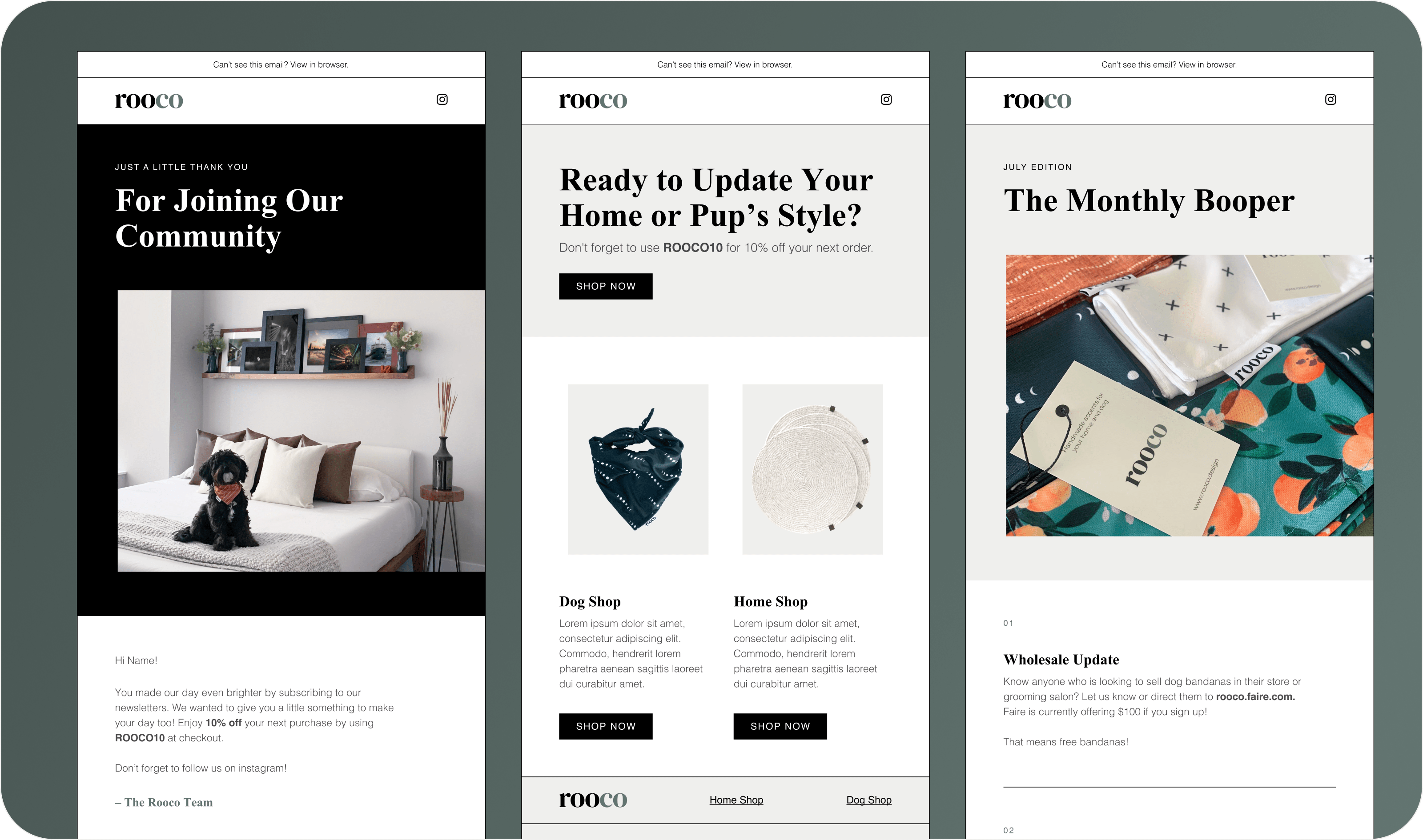
Task: Follow the rooco.faire.com link in Wholesale Update
Action: coord(1255,697)
